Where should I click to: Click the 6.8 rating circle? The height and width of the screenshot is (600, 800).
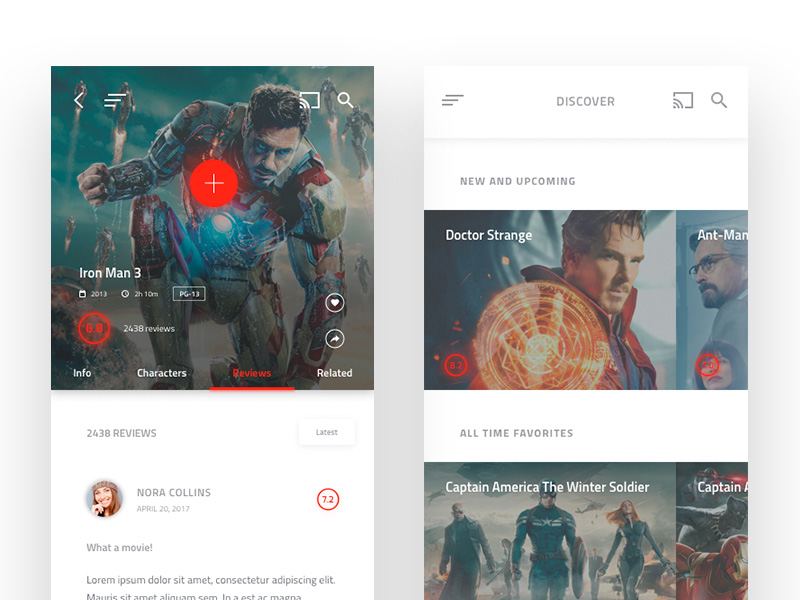94,328
